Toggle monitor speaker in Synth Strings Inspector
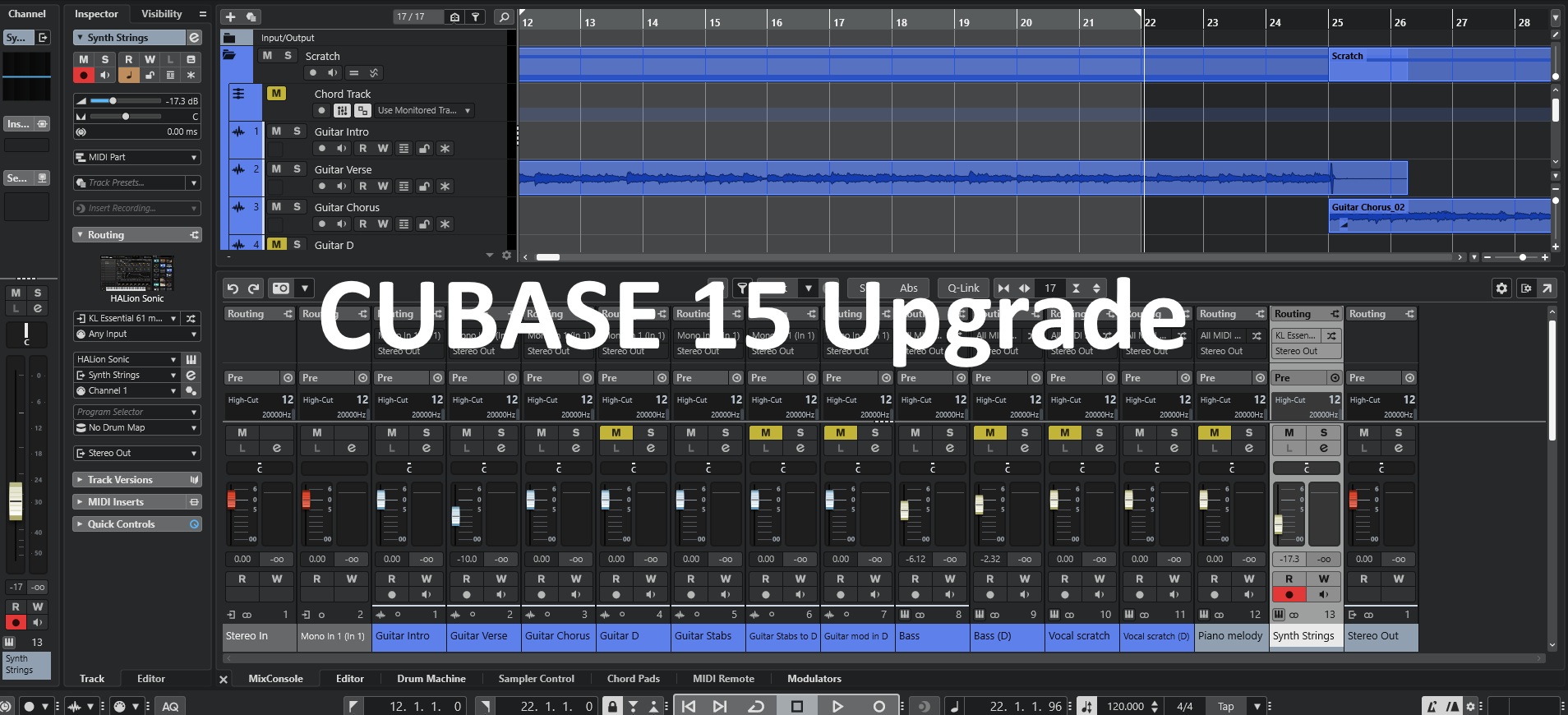This screenshot has height=715, width=1568. click(x=104, y=75)
